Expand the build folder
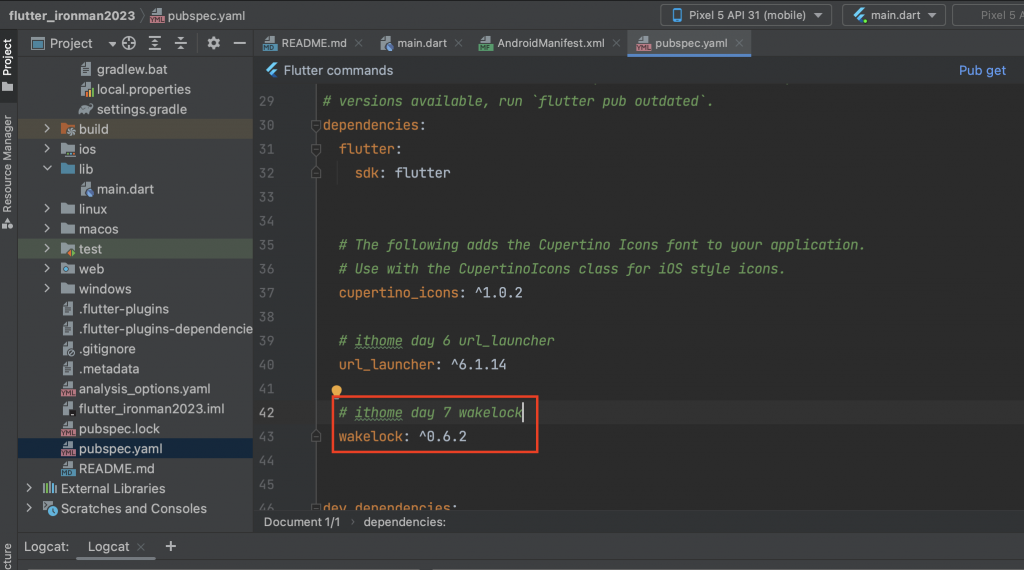The width and height of the screenshot is (1024, 570). pyautogui.click(x=47, y=129)
